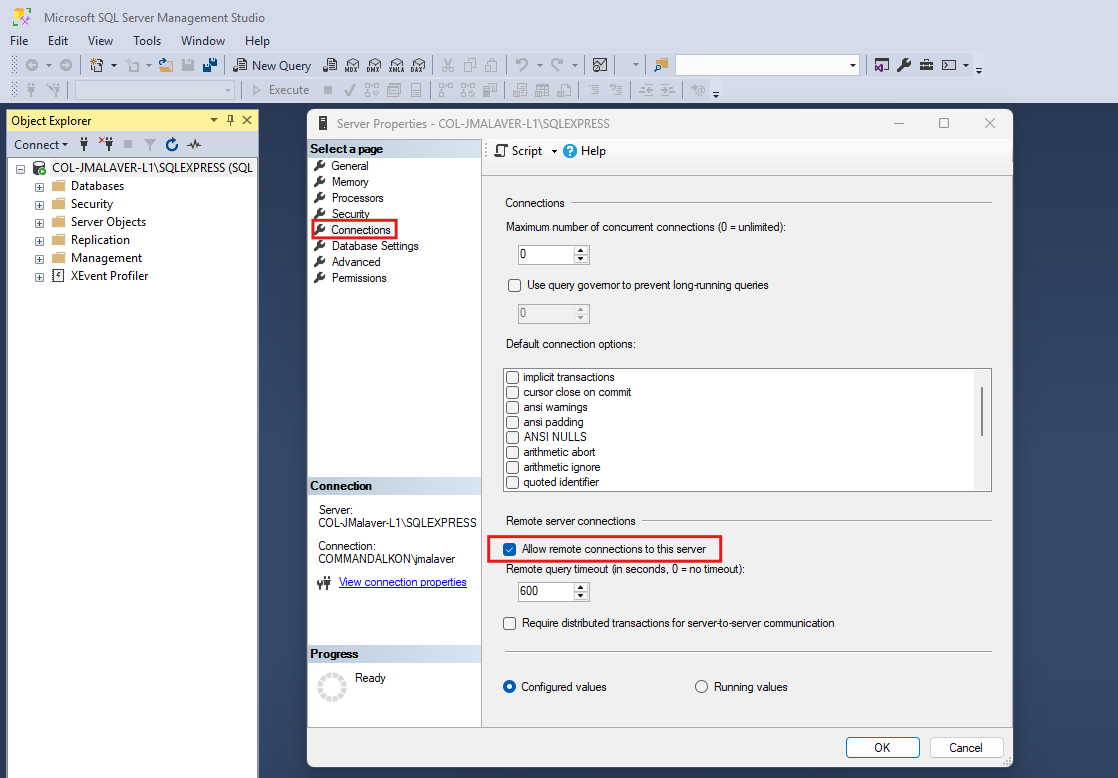The width and height of the screenshot is (1118, 778).
Task: Click the Open File folder icon
Action: [x=165, y=66]
